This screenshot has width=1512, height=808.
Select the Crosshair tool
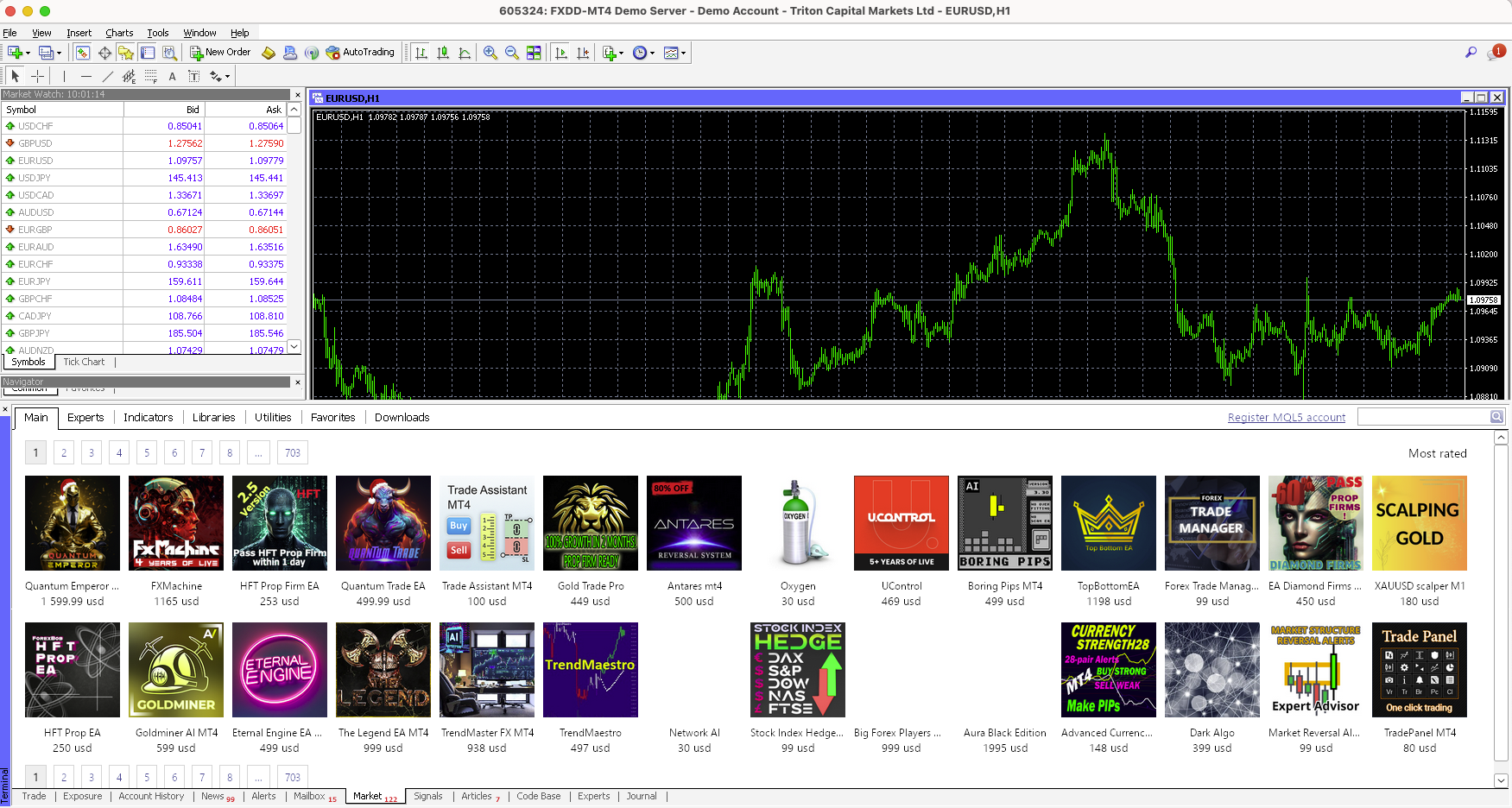(37, 76)
